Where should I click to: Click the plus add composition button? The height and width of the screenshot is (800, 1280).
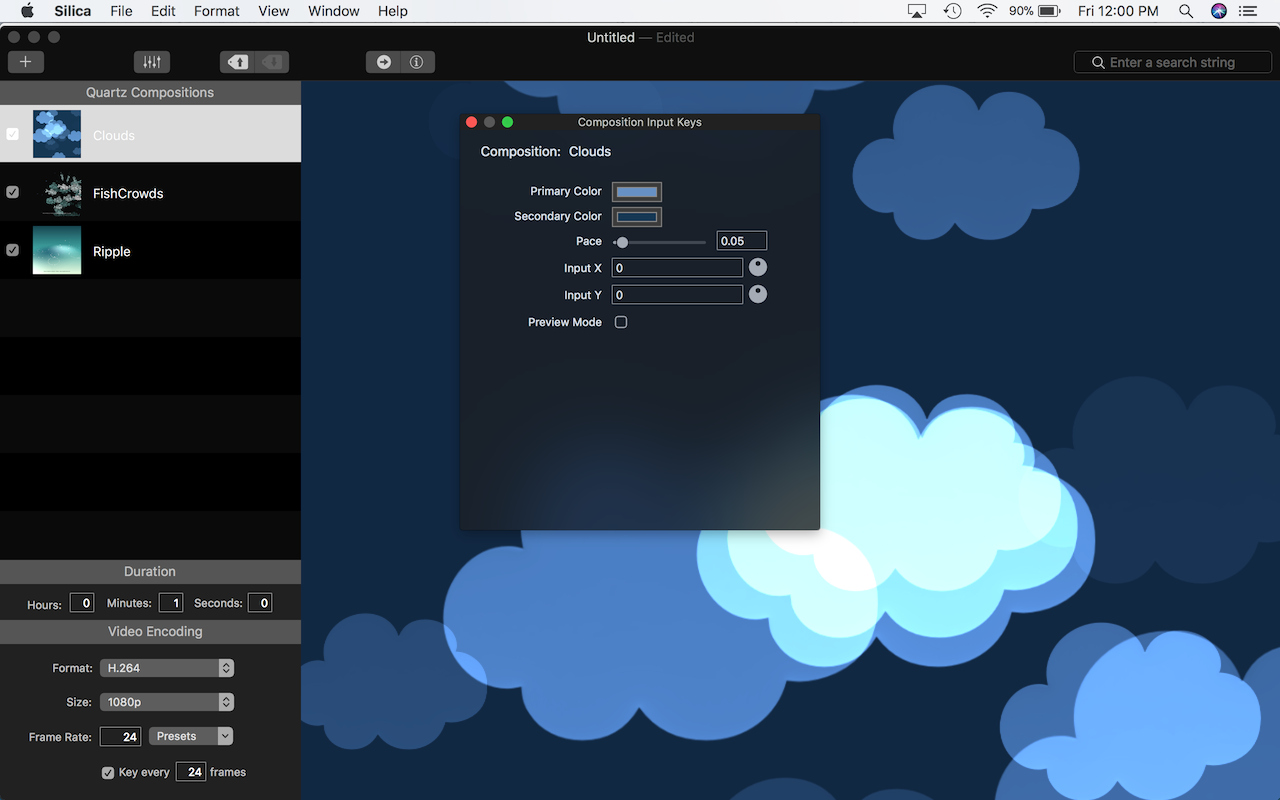(26, 62)
